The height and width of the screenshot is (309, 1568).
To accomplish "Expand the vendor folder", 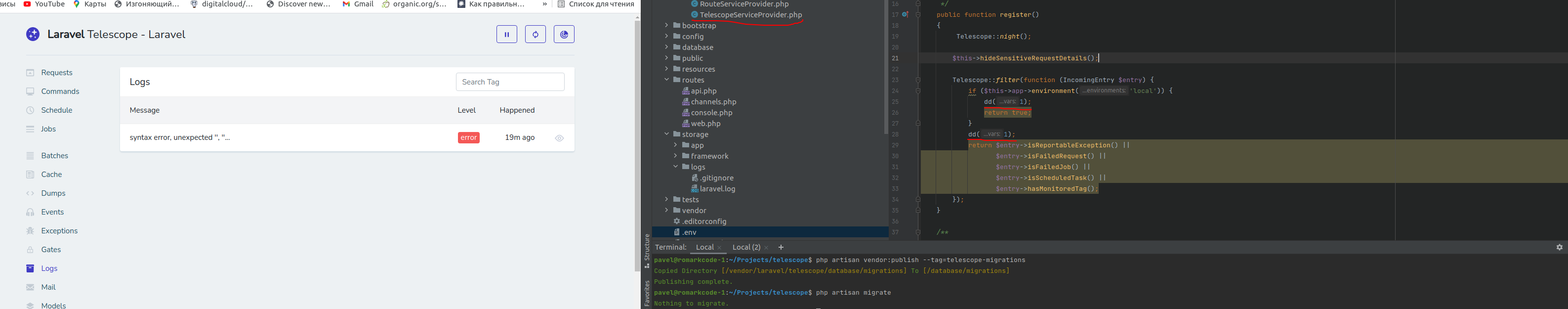I will [x=666, y=210].
